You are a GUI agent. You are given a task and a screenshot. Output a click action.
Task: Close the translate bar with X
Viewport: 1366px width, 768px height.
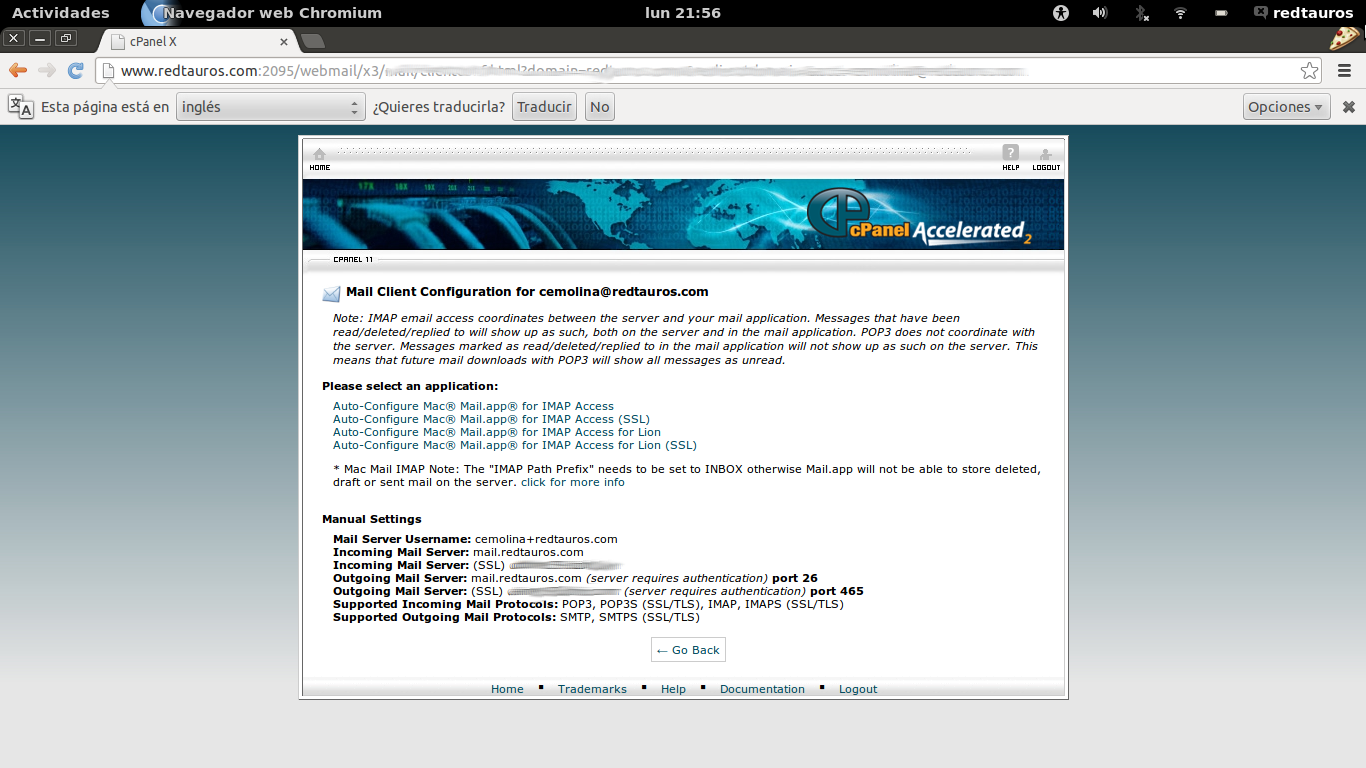tap(1349, 107)
